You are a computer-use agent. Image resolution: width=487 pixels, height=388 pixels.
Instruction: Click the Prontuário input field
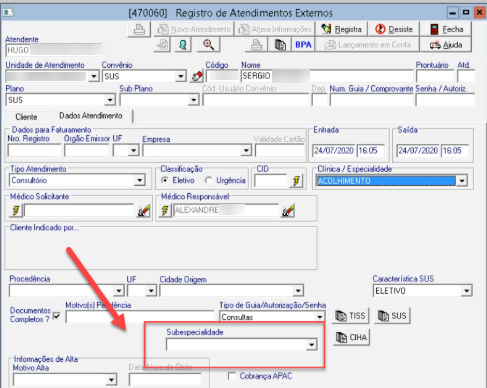pos(435,76)
